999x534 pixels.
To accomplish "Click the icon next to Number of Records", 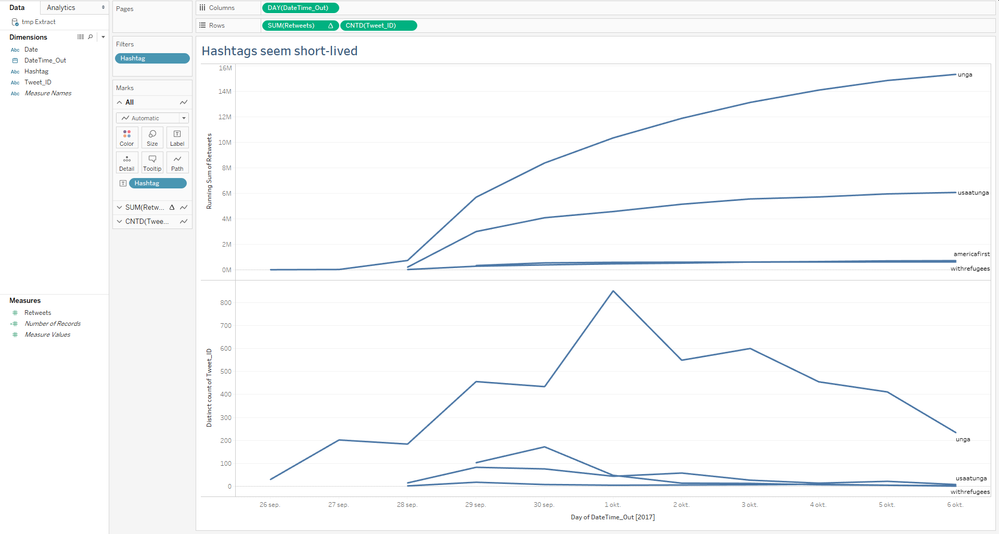I will coord(15,324).
